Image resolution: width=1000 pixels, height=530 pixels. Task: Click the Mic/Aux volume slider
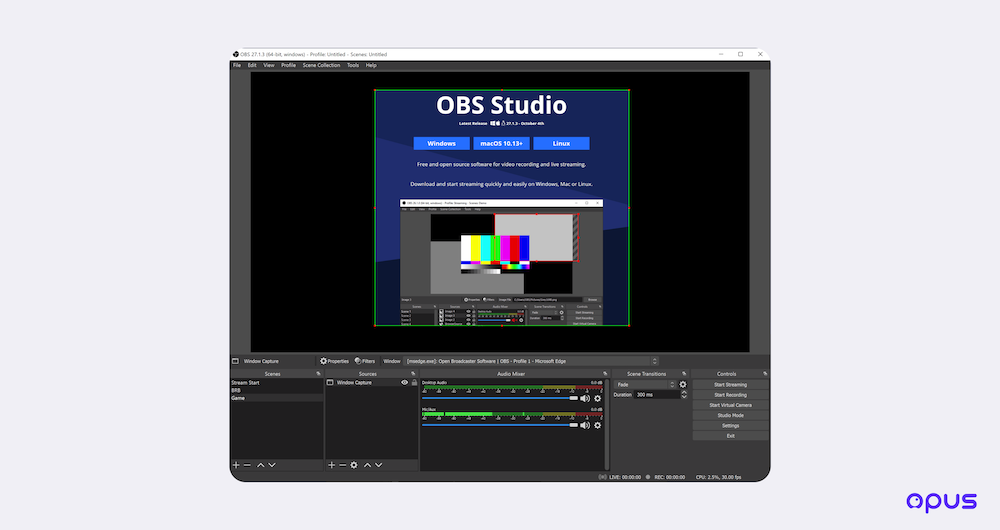[x=500, y=425]
